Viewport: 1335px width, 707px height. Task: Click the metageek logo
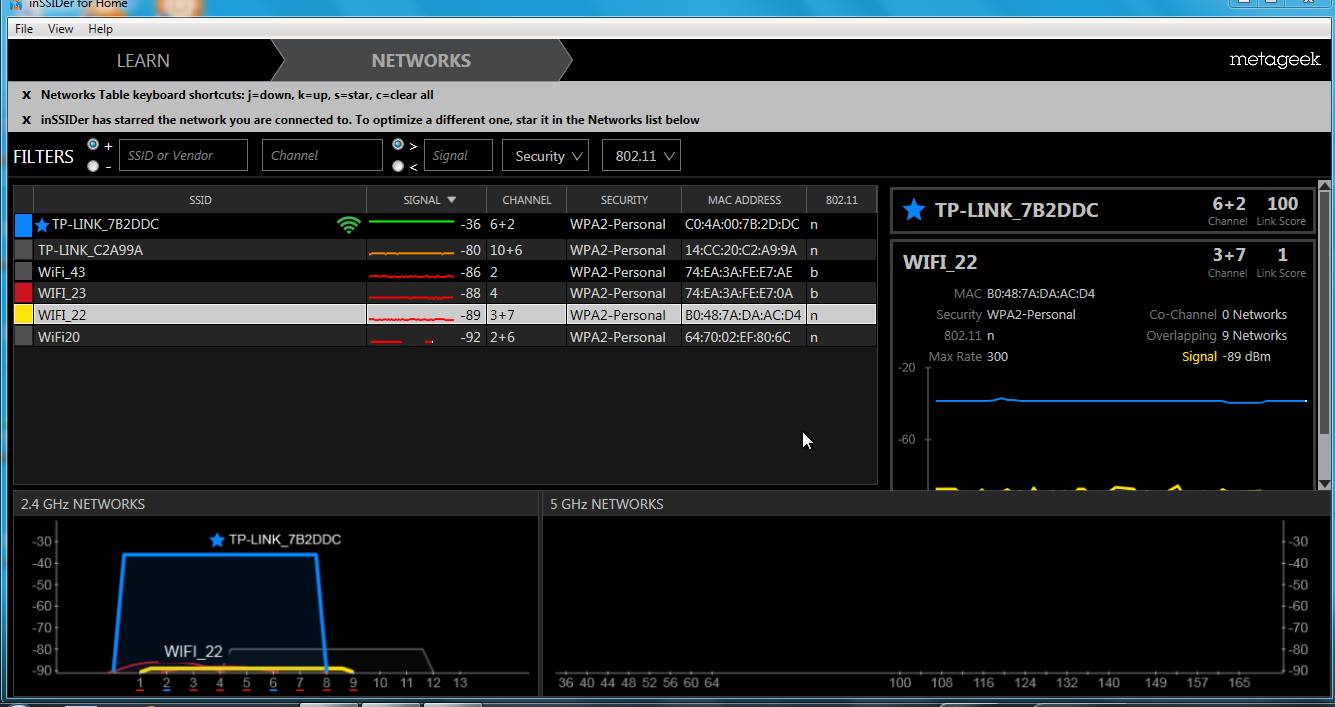1275,61
